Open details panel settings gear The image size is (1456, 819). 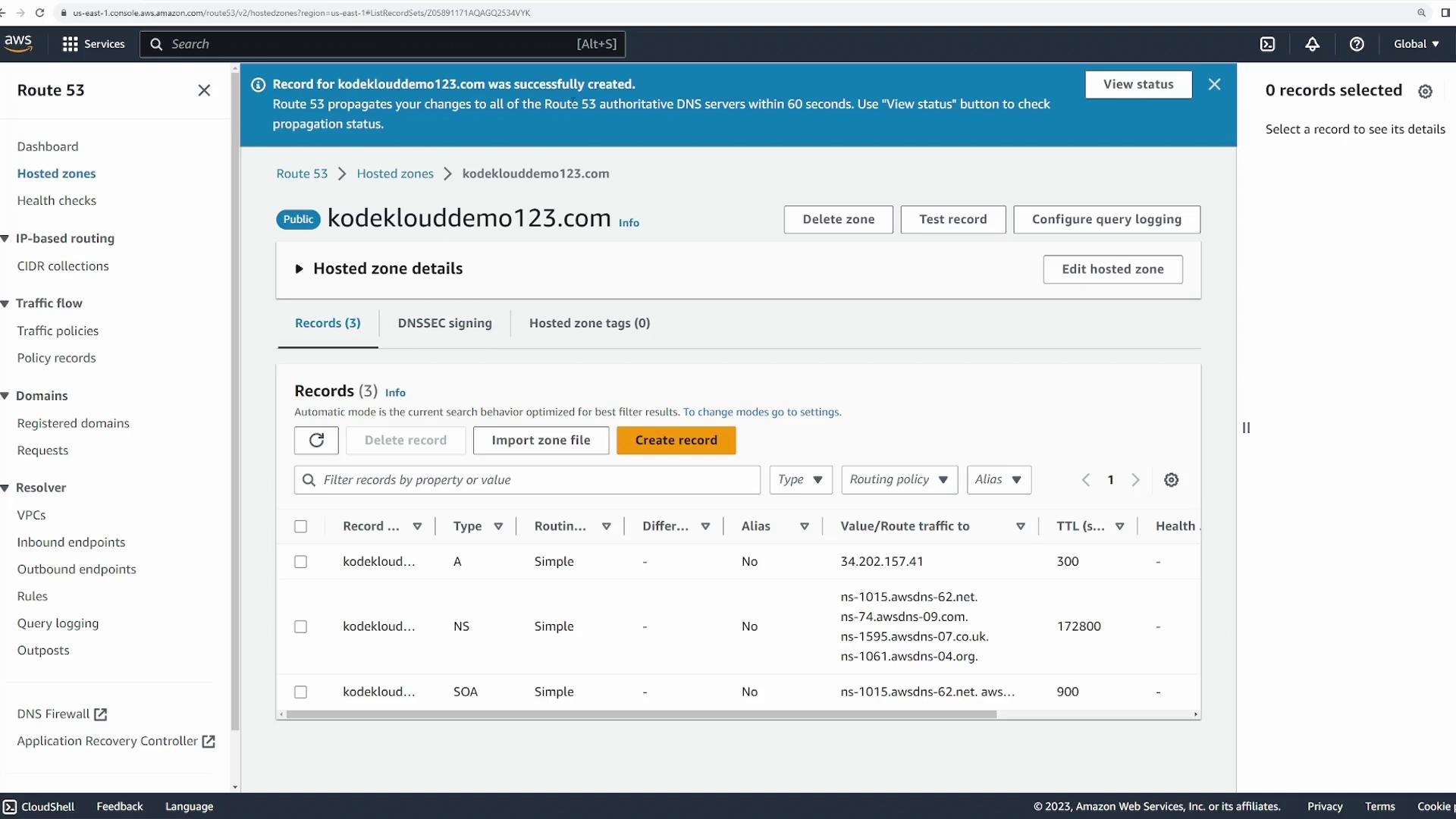(x=1425, y=91)
